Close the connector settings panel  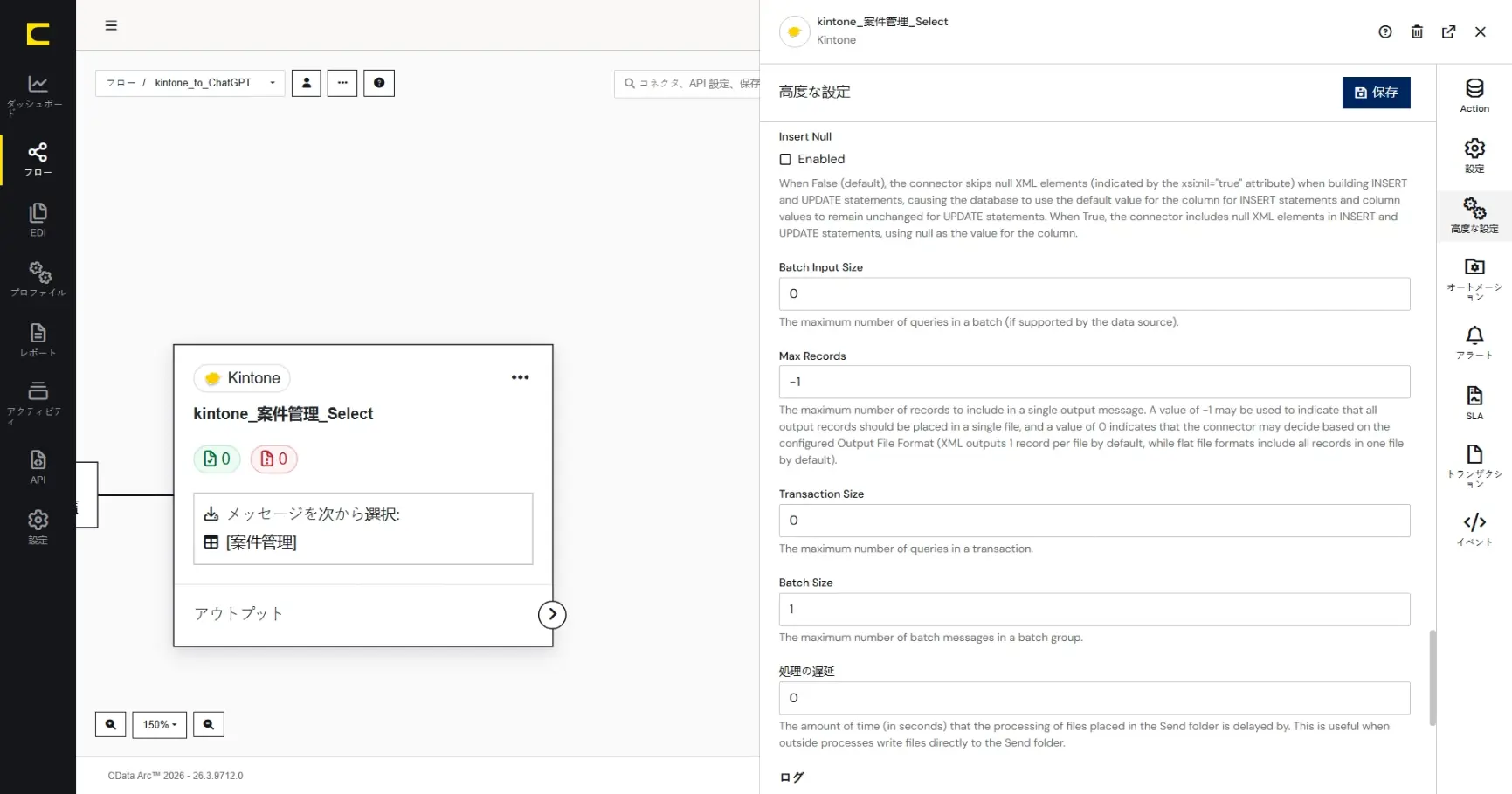point(1481,31)
